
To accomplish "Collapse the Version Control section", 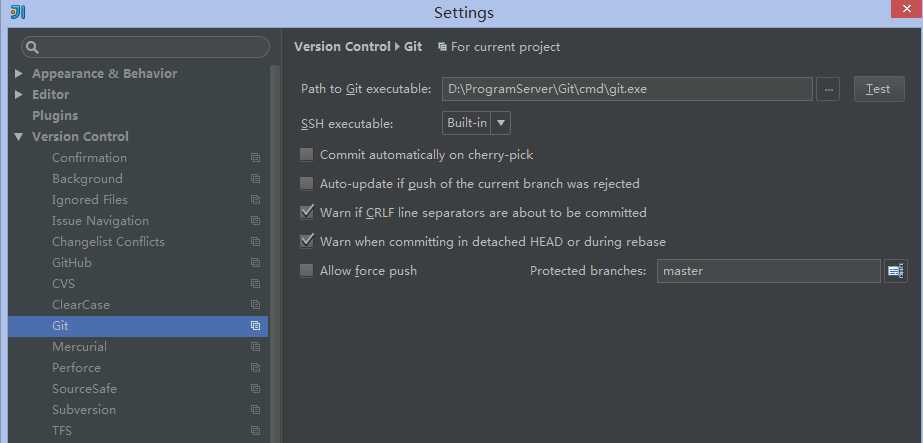I will tap(19, 137).
